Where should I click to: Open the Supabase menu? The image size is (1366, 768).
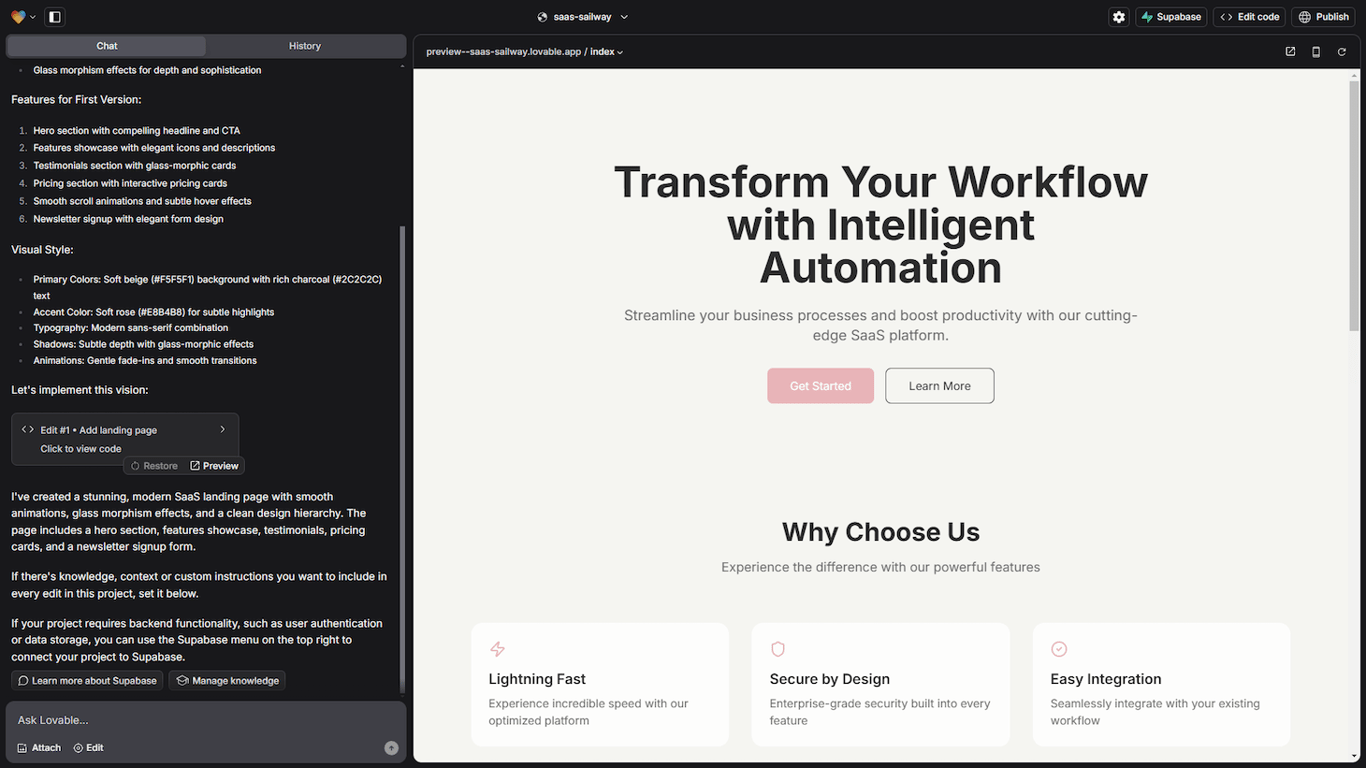pos(1171,17)
